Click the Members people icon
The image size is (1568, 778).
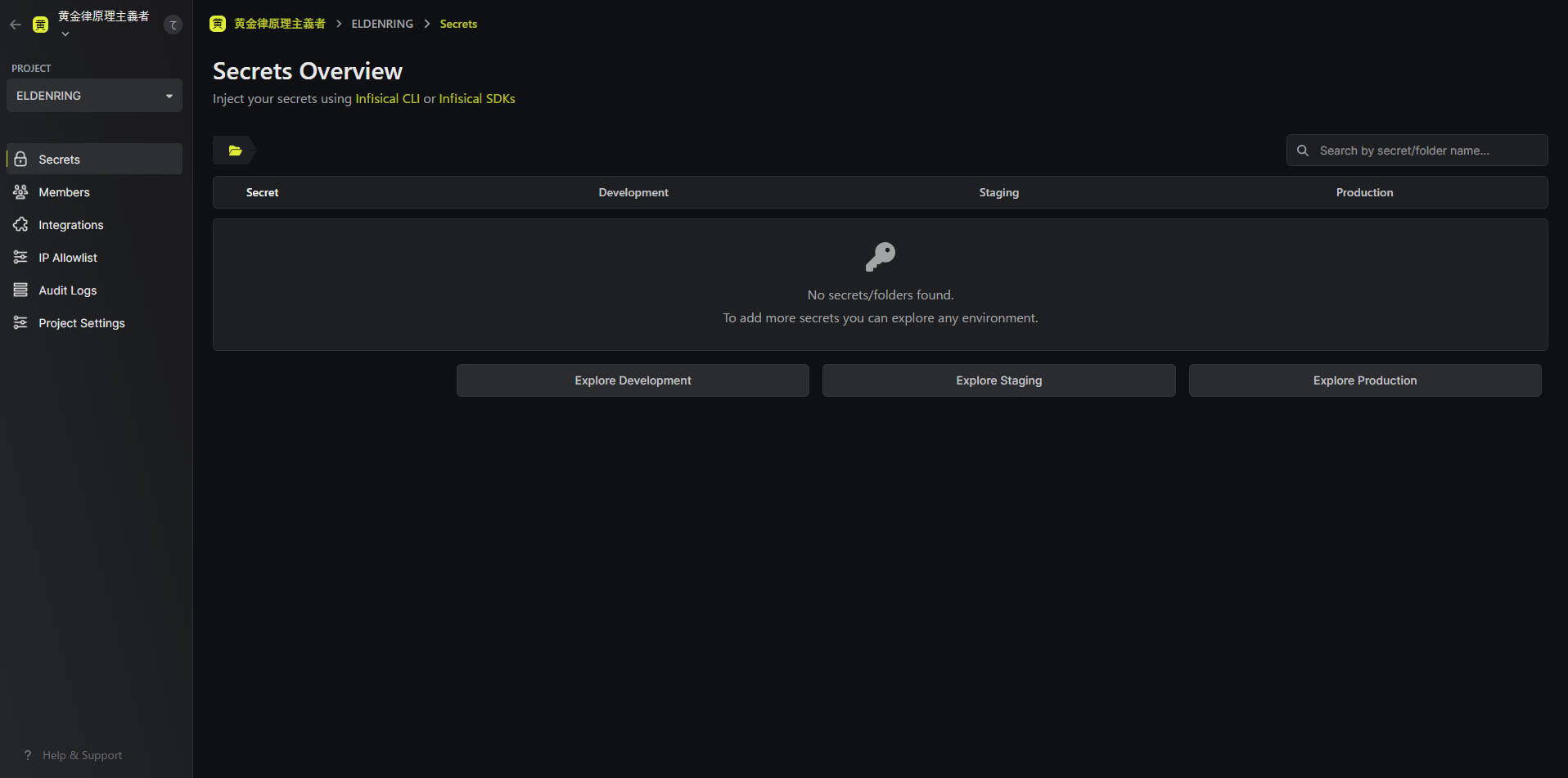click(x=20, y=191)
